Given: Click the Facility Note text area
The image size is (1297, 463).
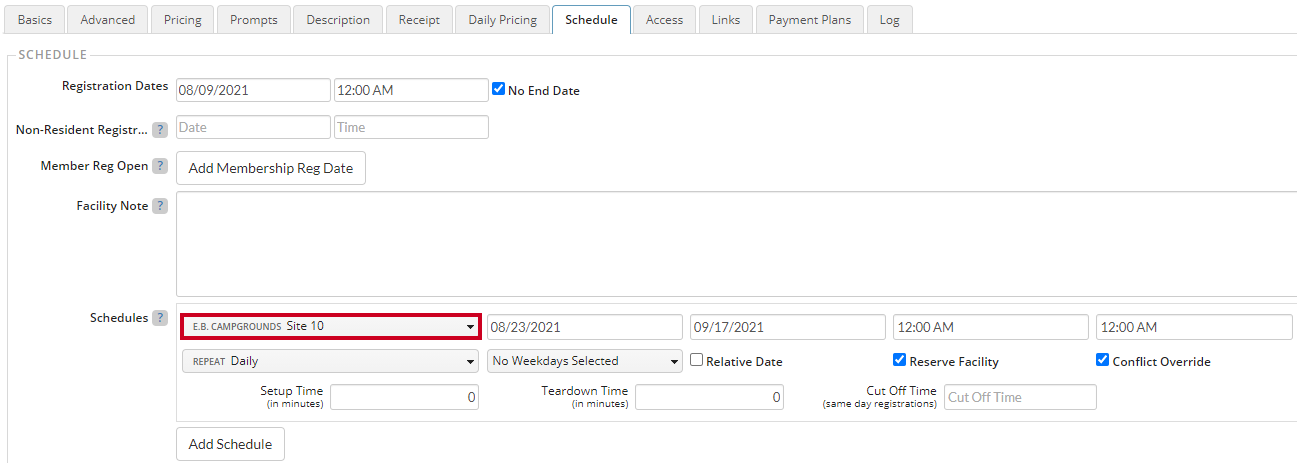Looking at the screenshot, I should pyautogui.click(x=736, y=244).
